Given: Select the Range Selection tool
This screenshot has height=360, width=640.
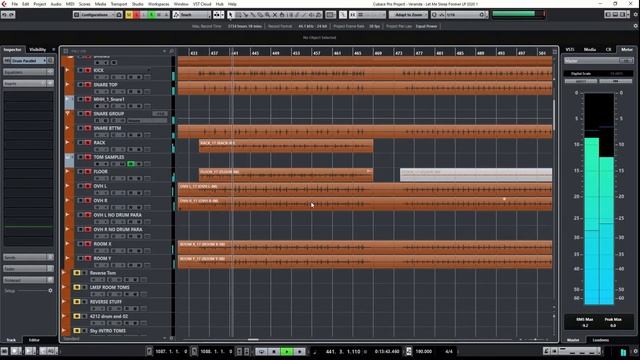Looking at the screenshot, I should [x=238, y=15].
